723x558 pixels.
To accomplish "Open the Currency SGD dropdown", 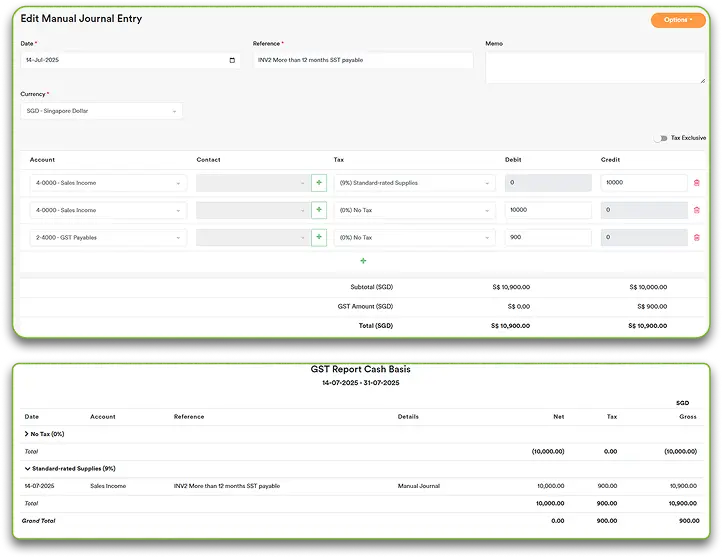I will [x=101, y=111].
